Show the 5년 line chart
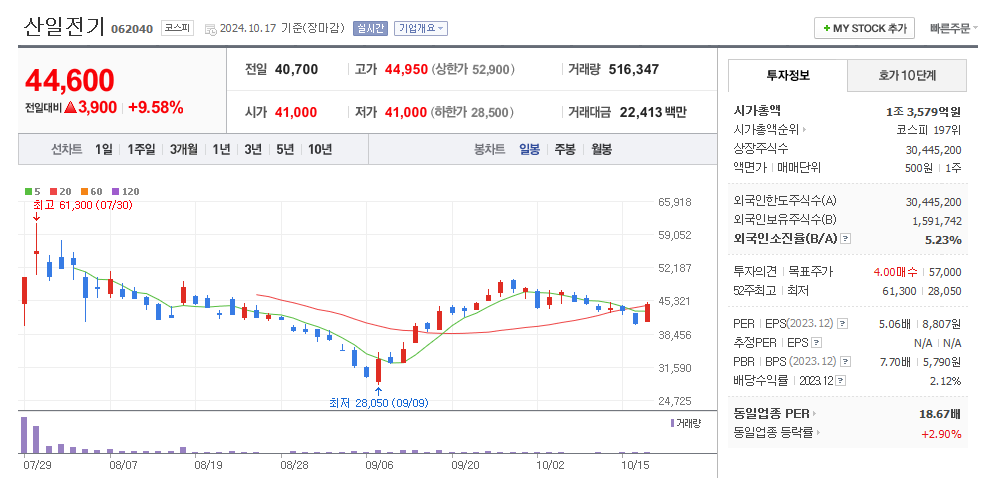 (285, 149)
